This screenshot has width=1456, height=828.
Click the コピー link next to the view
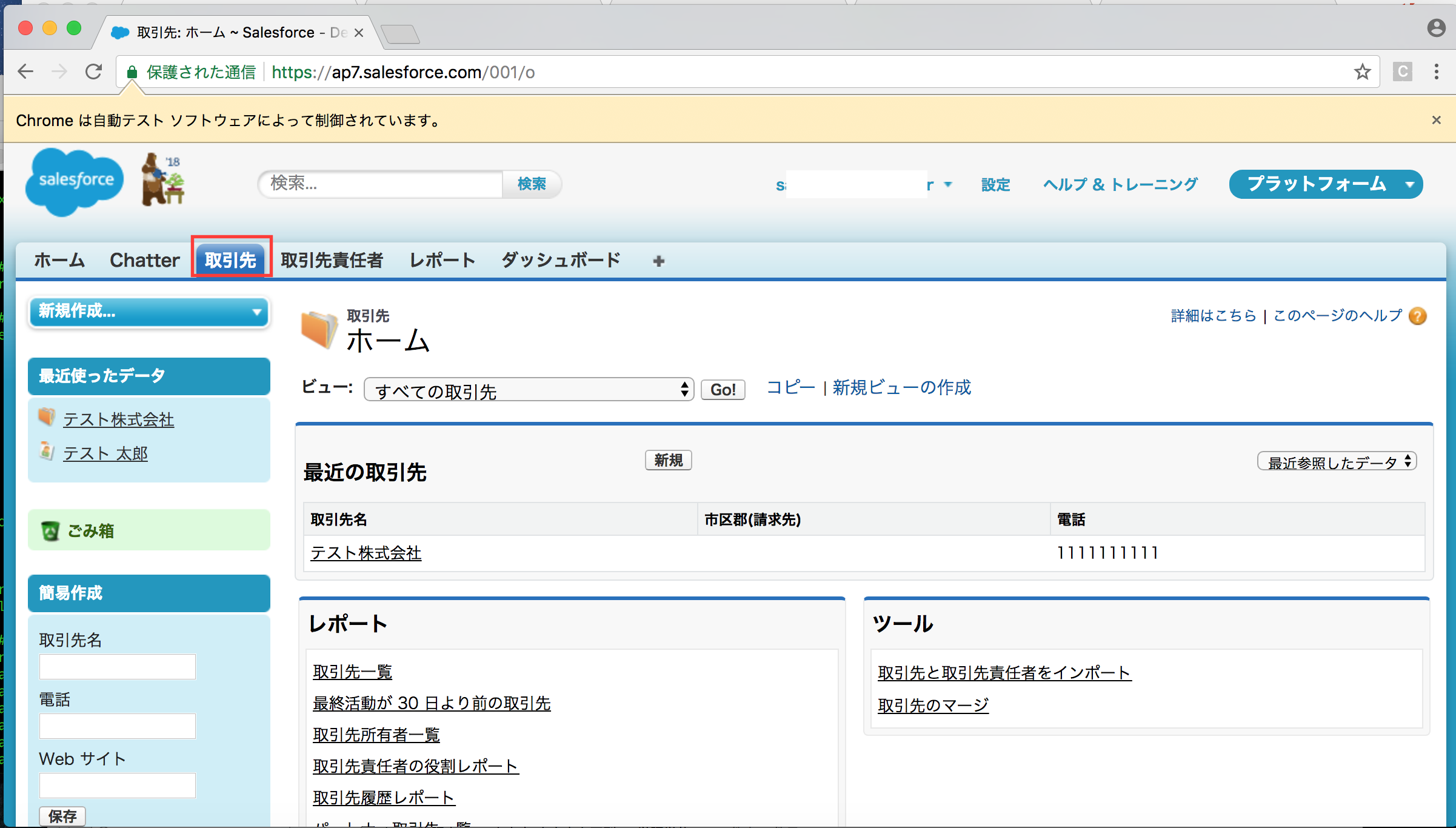point(791,387)
